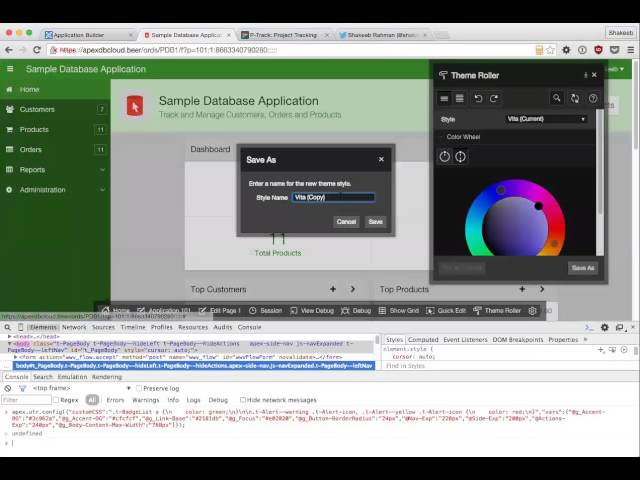Select the second layout icon in Theme Roller
Image resolution: width=640 pixels, height=480 pixels.
460,98
